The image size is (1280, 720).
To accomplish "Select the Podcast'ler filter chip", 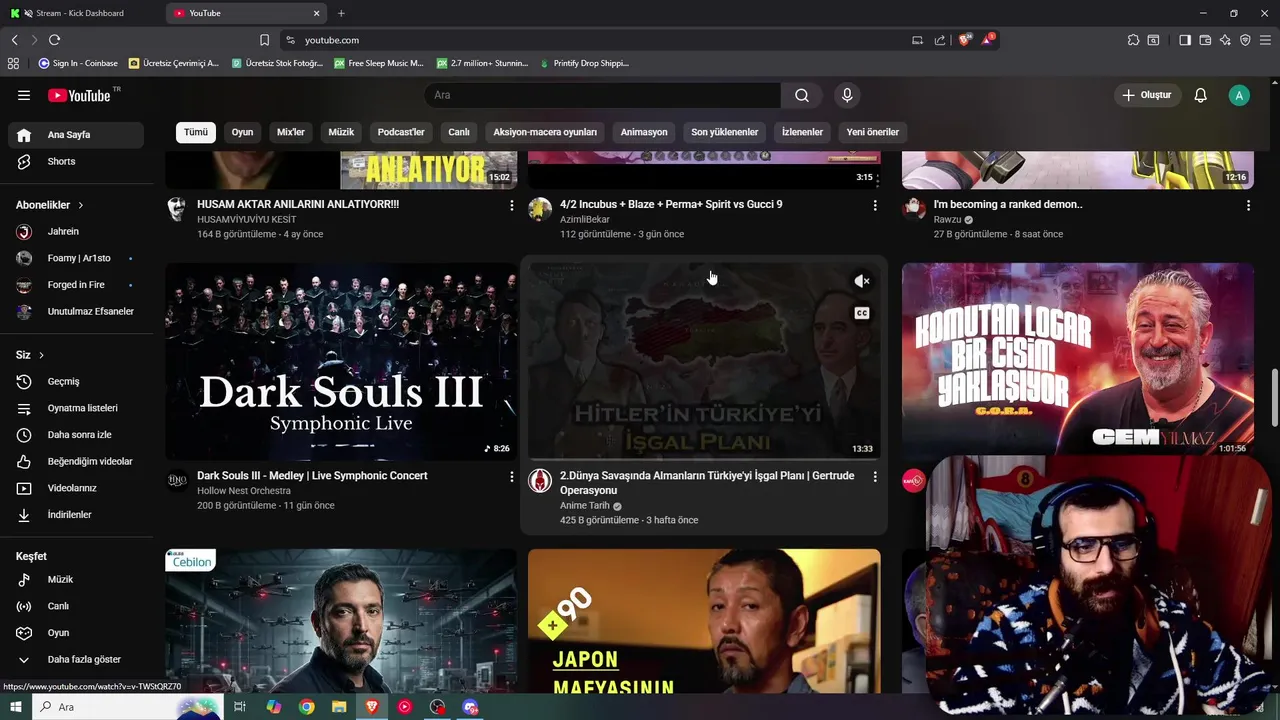I will tap(401, 132).
